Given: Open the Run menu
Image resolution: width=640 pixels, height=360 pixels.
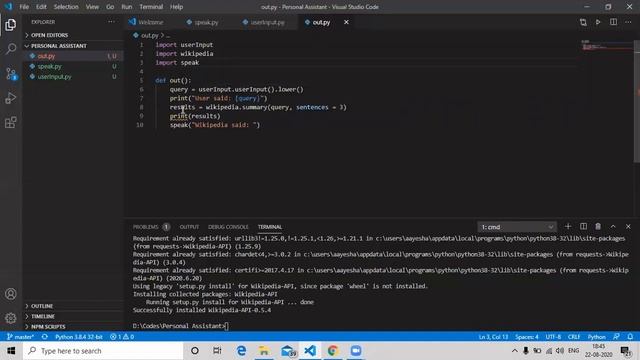Looking at the screenshot, I should coord(127,7).
